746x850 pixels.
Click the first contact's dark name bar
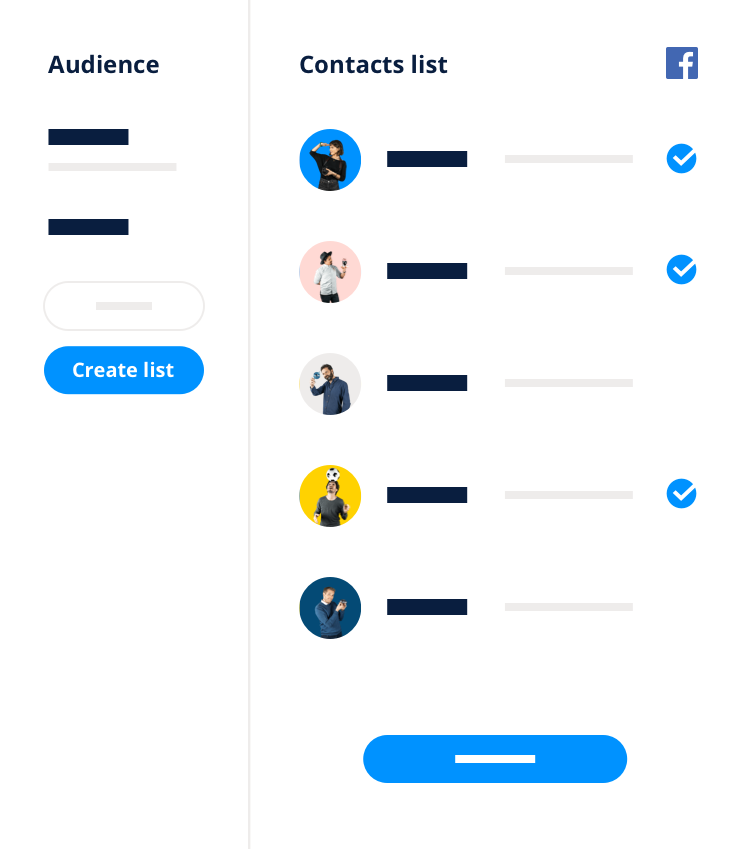[427, 159]
